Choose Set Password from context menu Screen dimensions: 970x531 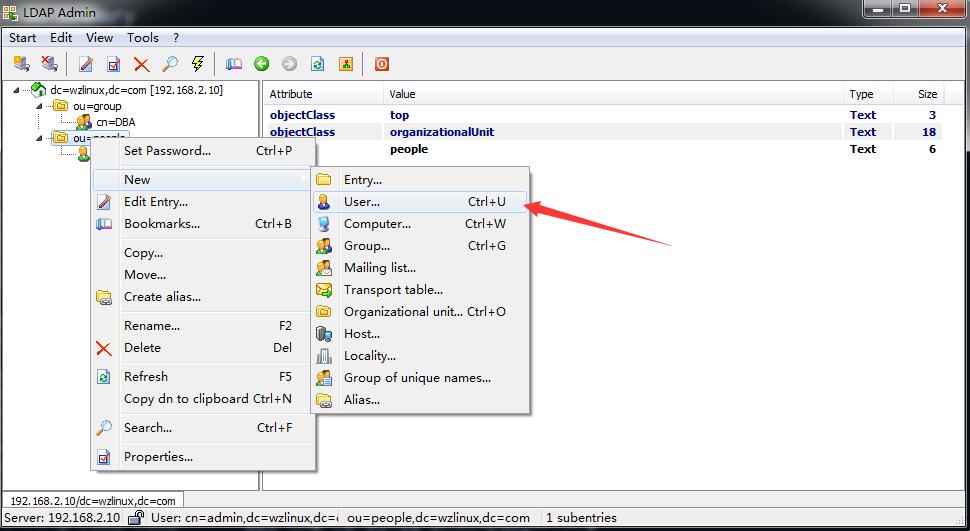(203, 150)
